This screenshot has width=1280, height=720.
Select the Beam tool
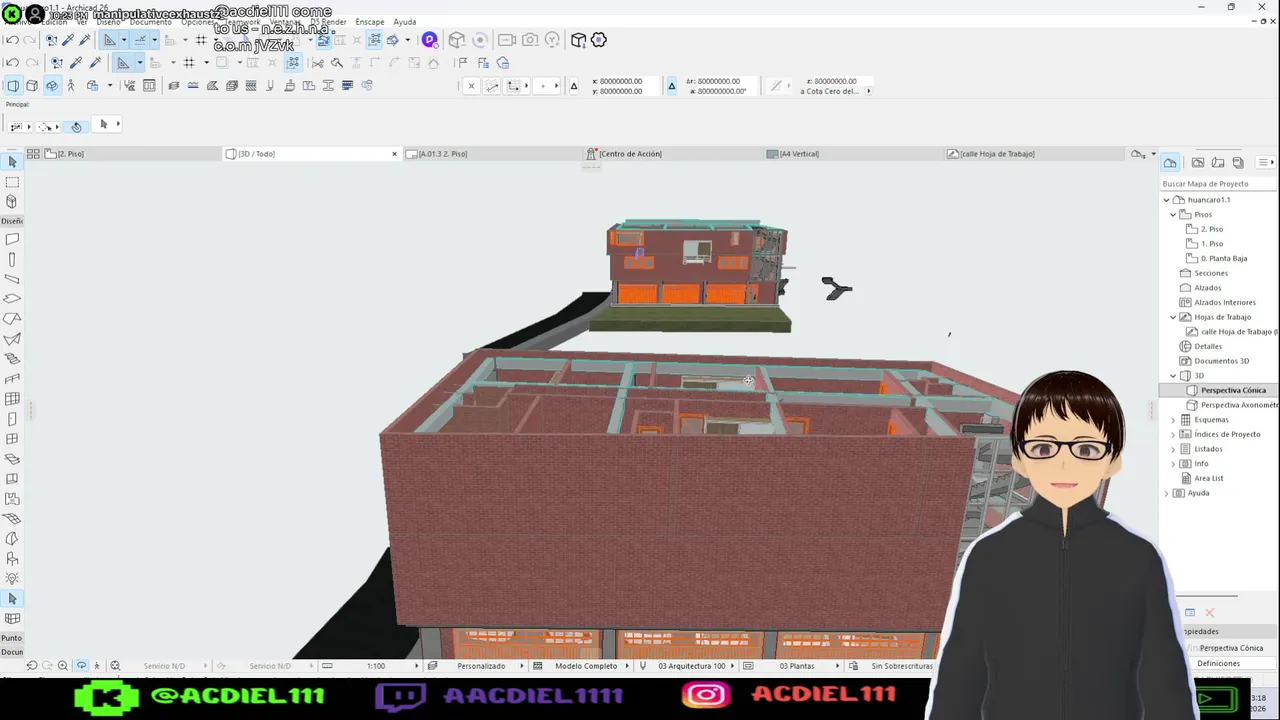[12, 279]
